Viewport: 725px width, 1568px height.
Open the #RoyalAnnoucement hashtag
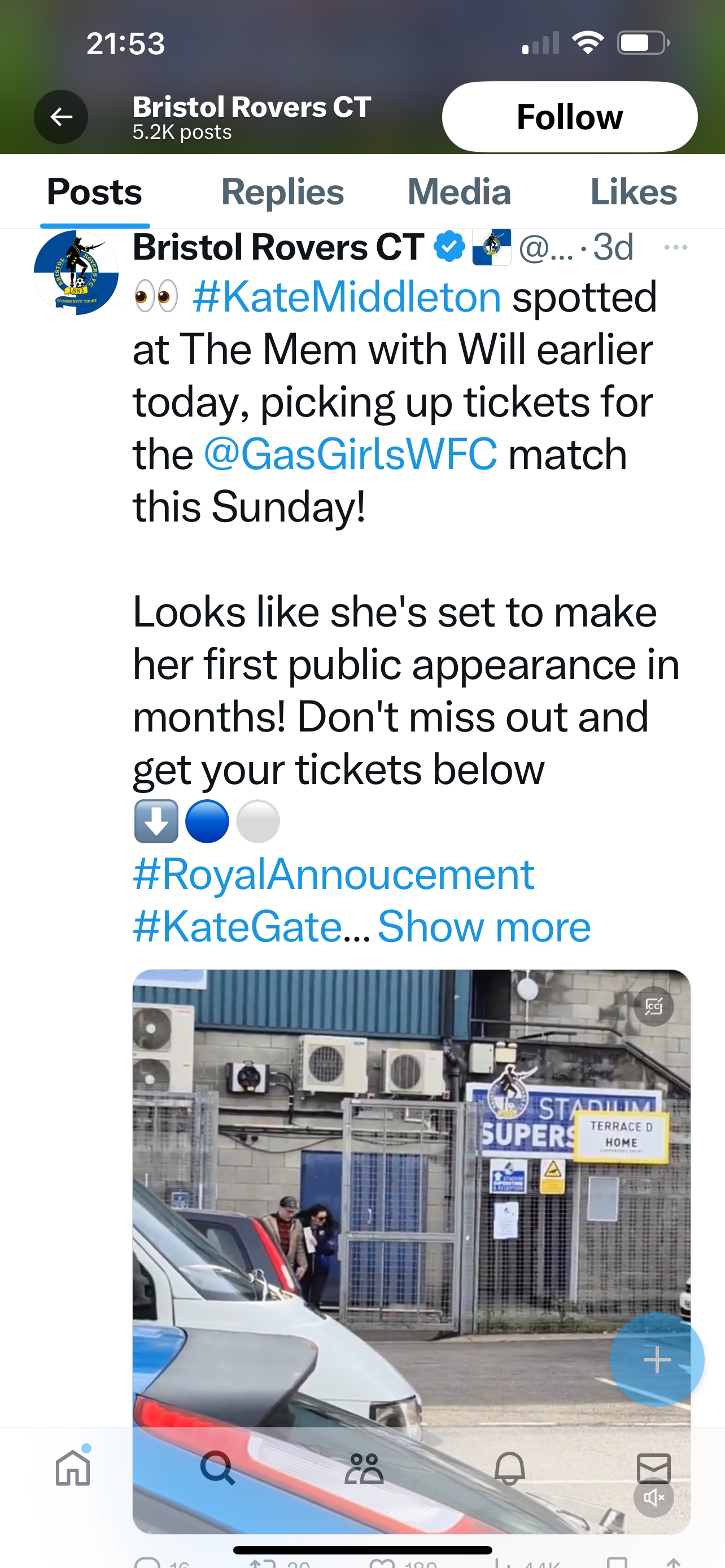[334, 875]
